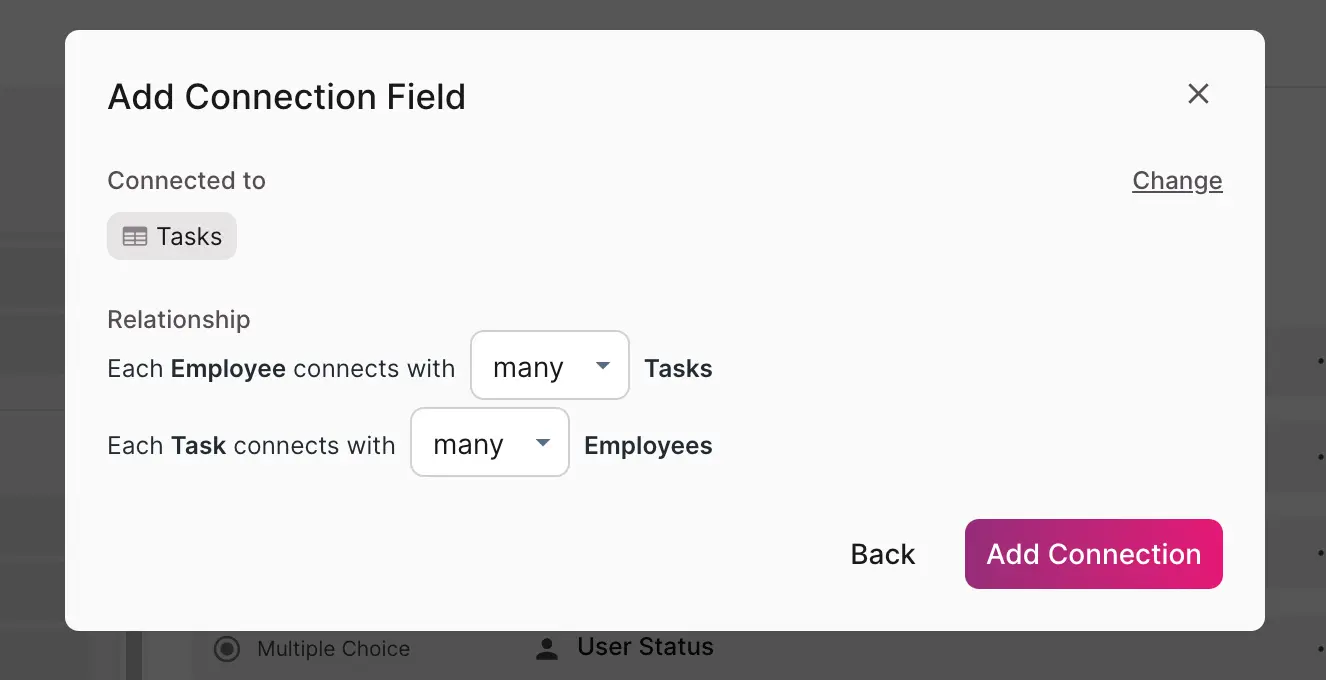
Task: Click the Add Connection Field dialog title
Action: (286, 97)
